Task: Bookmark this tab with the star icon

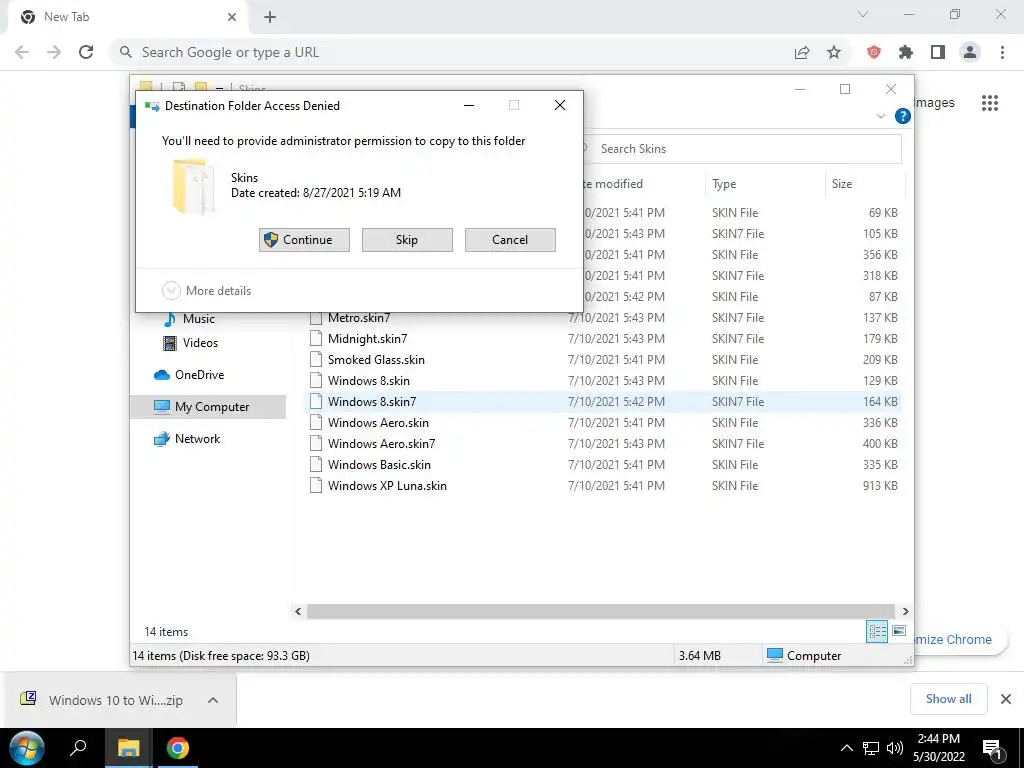Action: 834,52
